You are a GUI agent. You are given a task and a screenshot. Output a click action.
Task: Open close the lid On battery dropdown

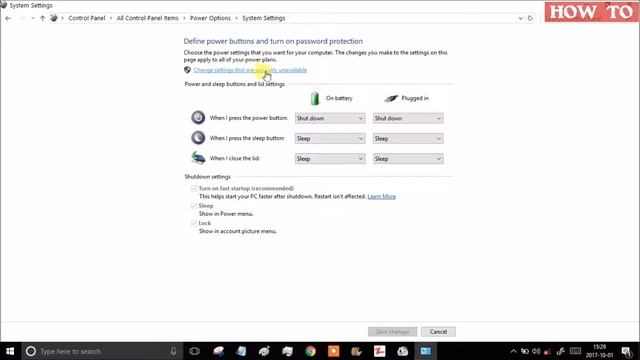[330, 159]
